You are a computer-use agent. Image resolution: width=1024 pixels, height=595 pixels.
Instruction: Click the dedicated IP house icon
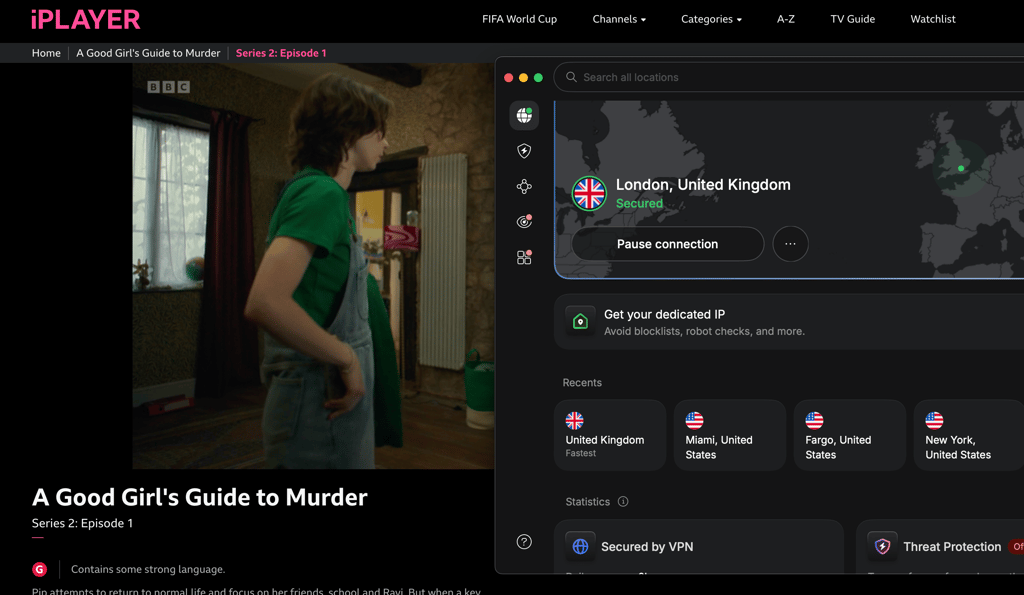[580, 321]
